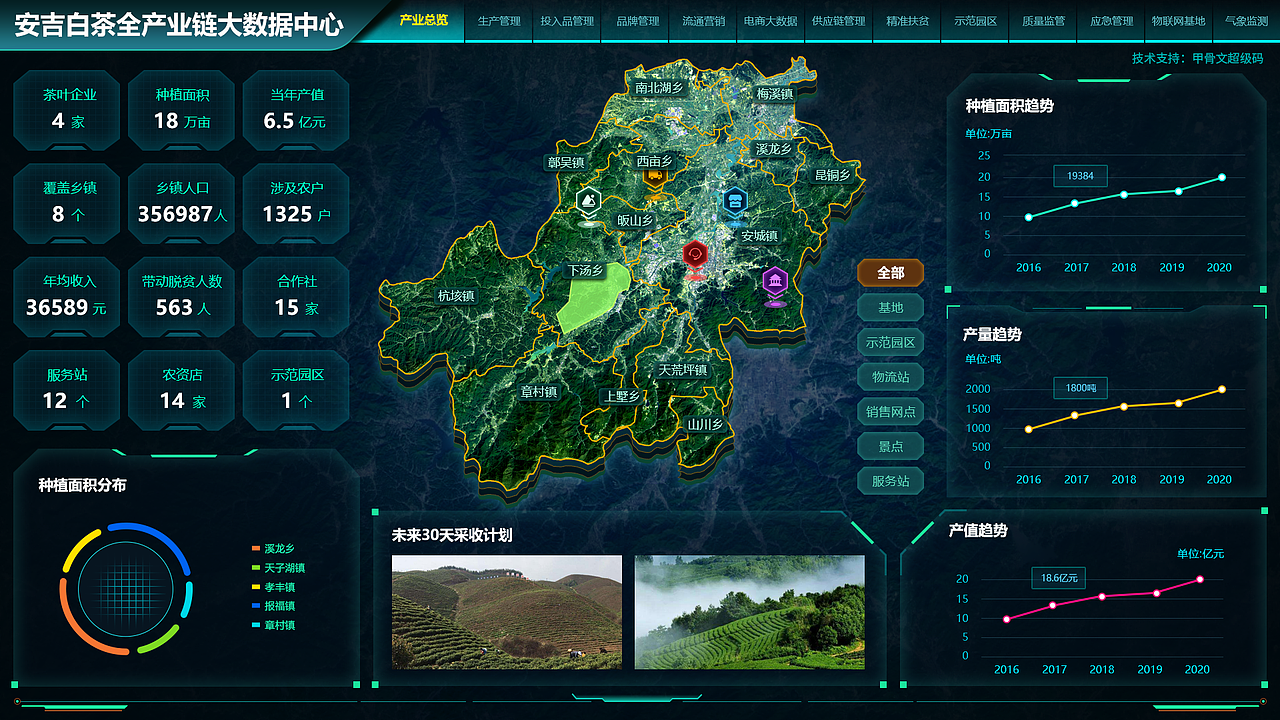Click yellow 孝丰镇 legend swatch
Screen dimensions: 1280x720
point(256,587)
